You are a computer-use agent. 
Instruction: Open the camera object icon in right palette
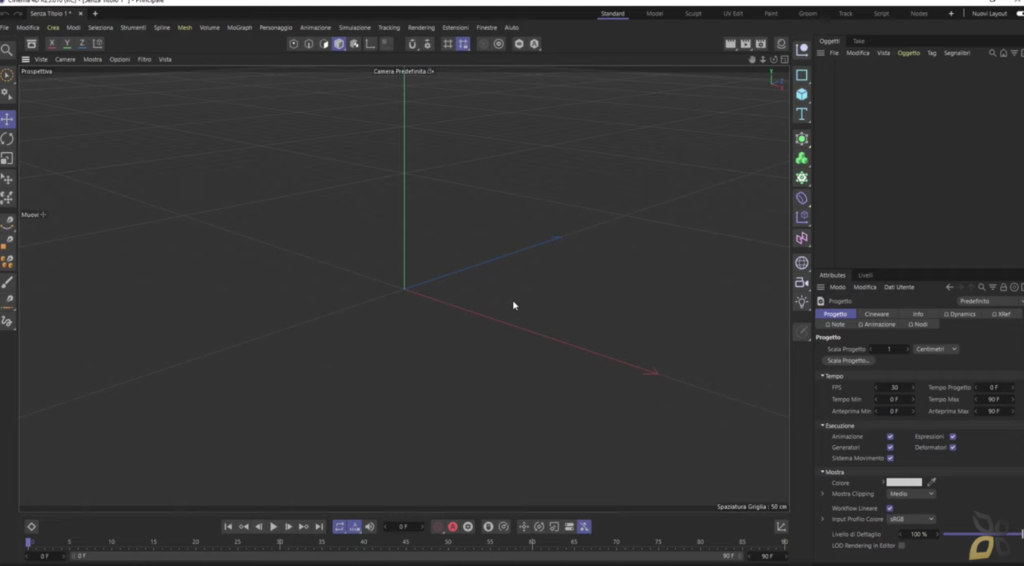(802, 283)
